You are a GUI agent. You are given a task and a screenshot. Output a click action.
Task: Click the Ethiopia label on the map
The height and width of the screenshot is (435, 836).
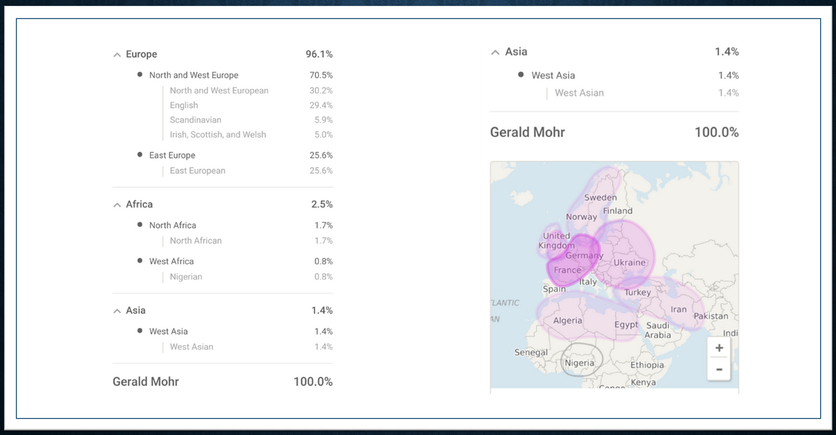[x=647, y=365]
